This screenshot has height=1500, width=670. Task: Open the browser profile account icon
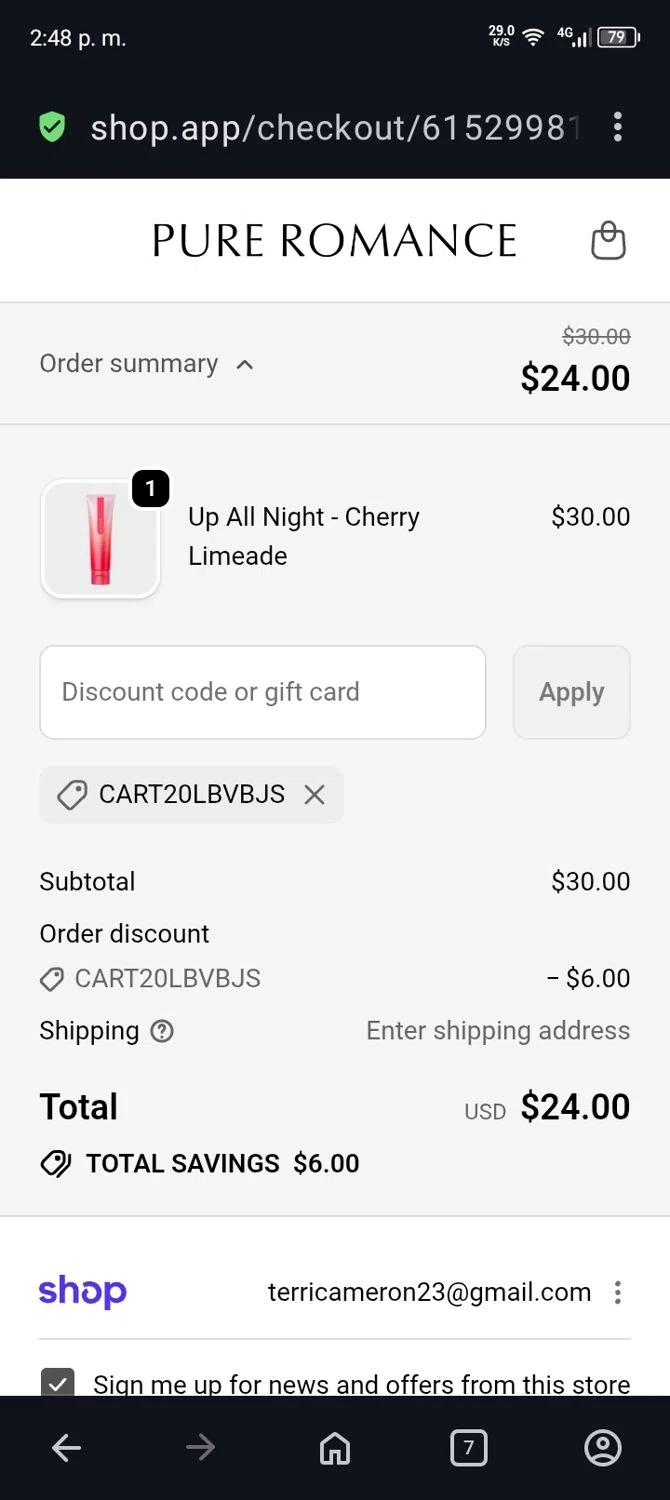[x=602, y=1447]
